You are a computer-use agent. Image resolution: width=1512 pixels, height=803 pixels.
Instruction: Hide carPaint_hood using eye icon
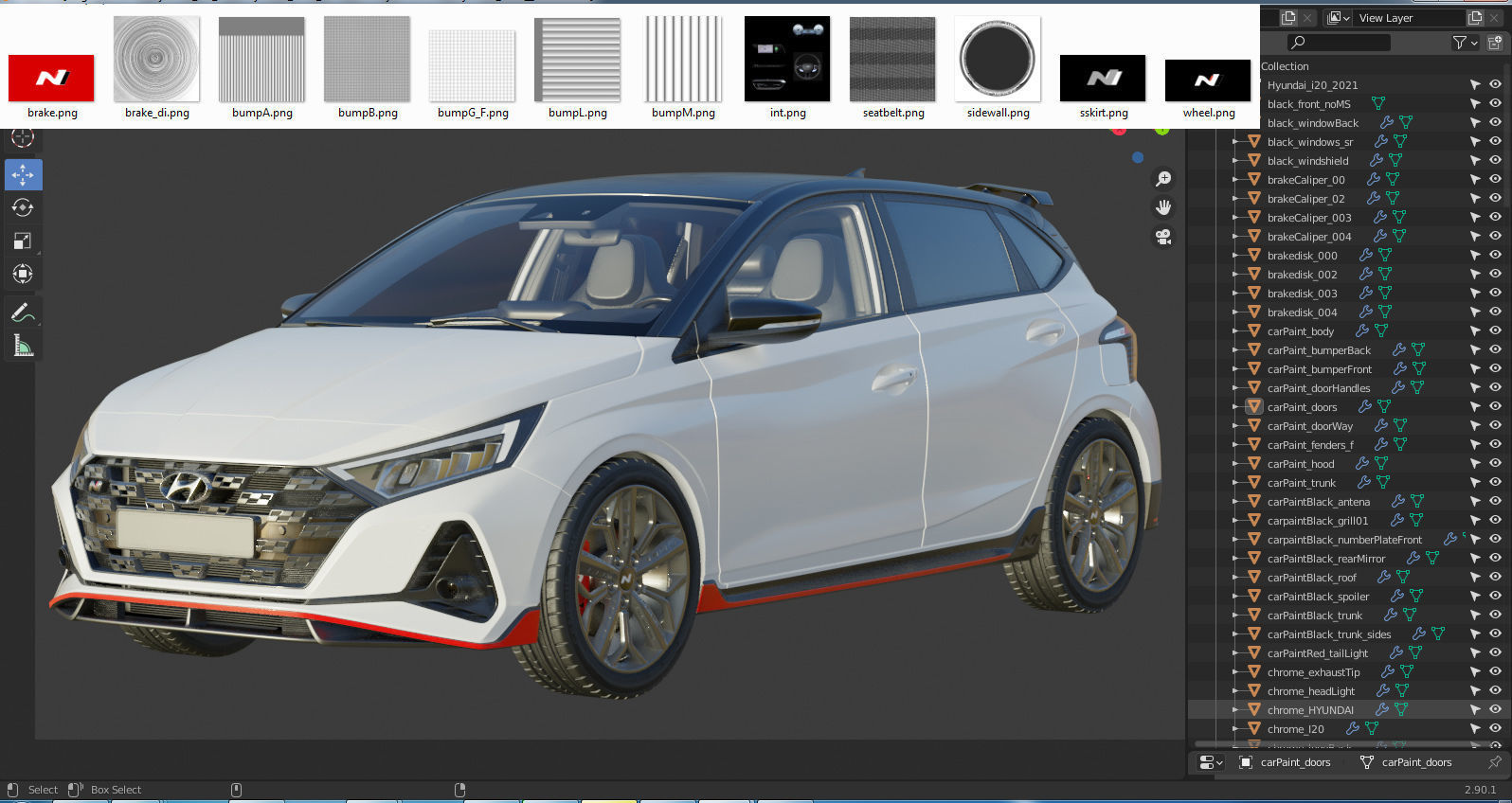pyautogui.click(x=1495, y=463)
